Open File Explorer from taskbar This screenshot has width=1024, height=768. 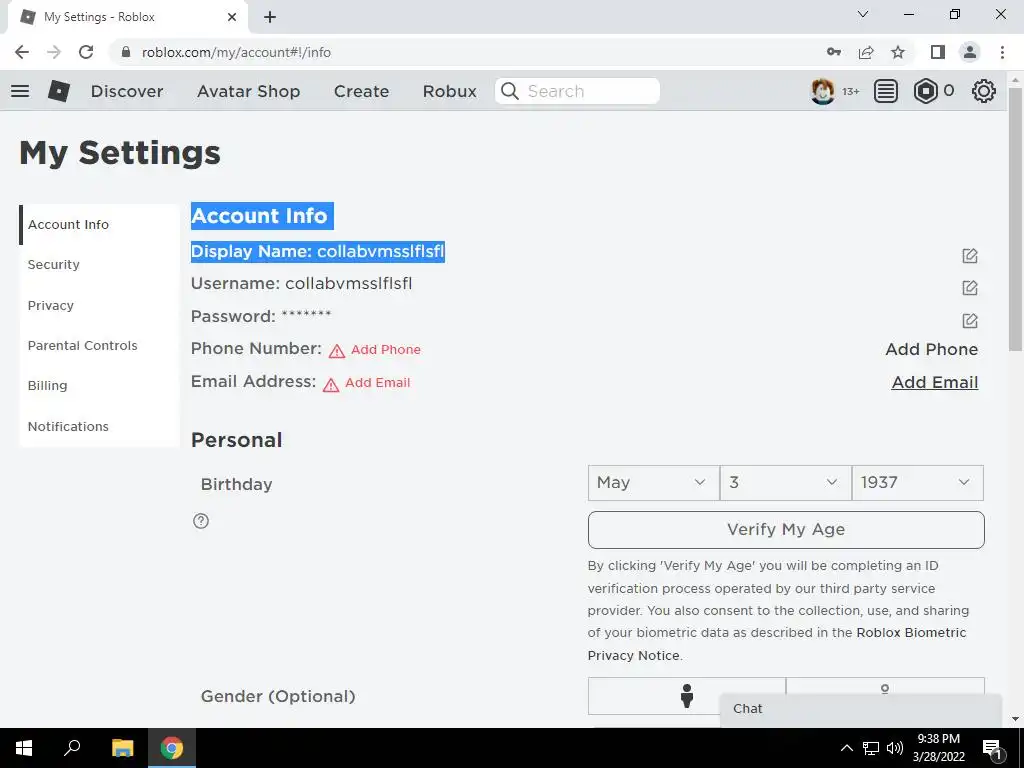[x=122, y=748]
